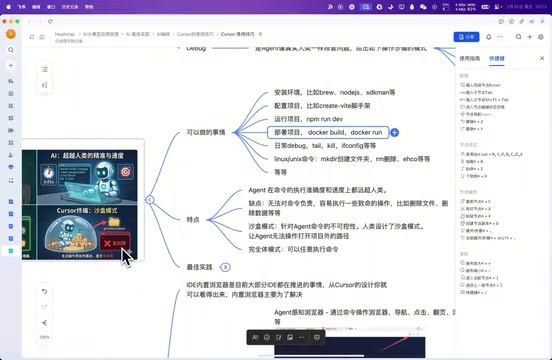Select the 快捷键 tab

497,58
